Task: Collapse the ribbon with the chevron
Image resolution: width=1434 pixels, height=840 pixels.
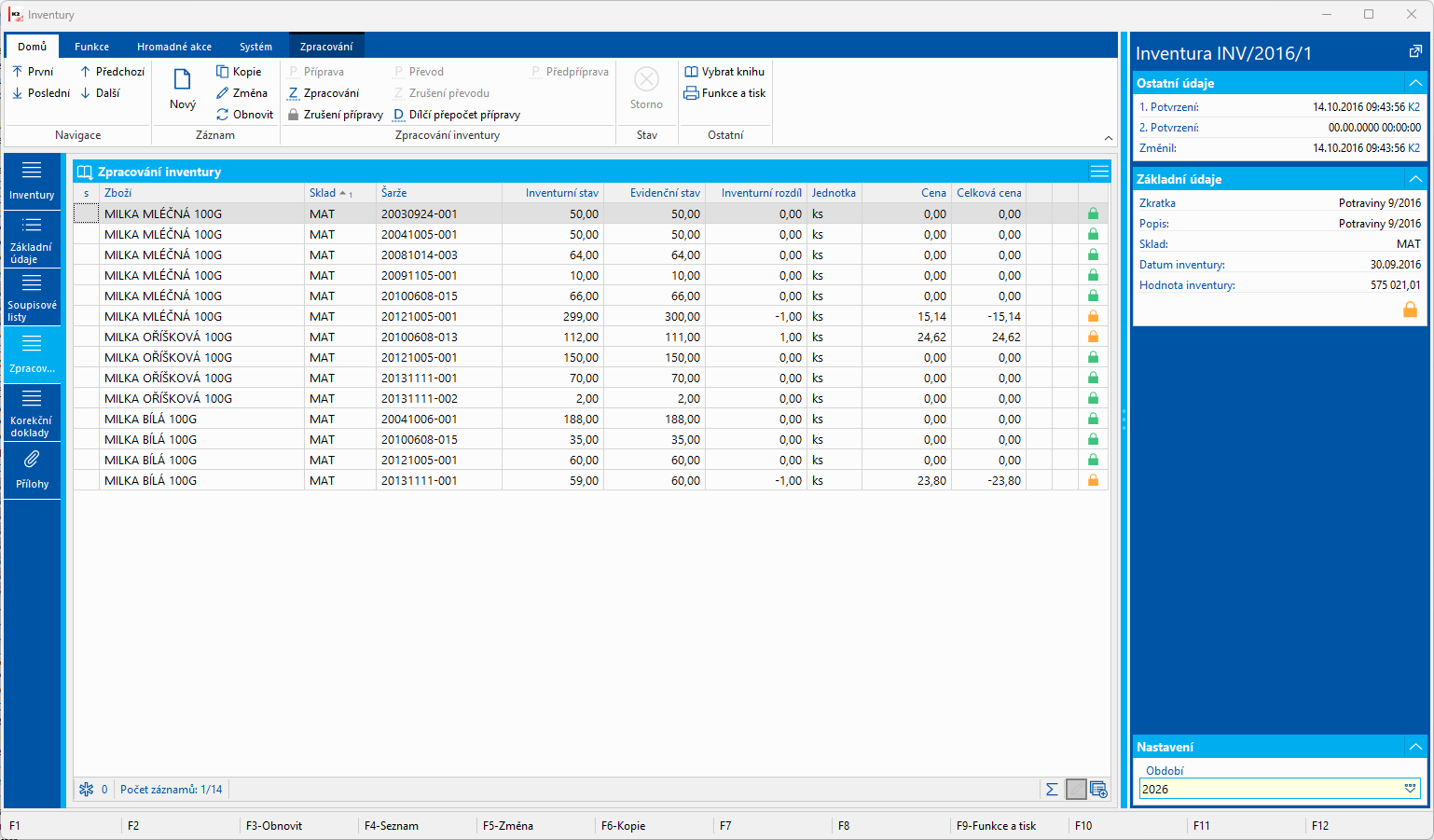Action: 1109,138
